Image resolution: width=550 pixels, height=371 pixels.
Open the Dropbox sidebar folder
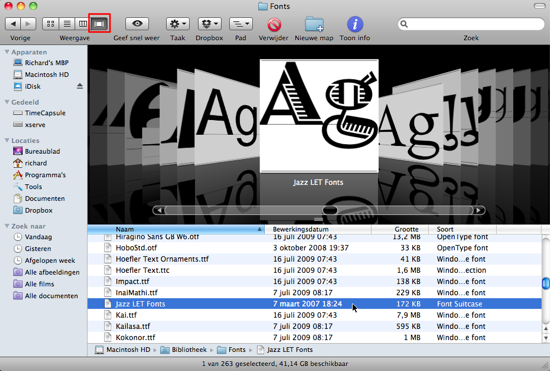tap(33, 210)
